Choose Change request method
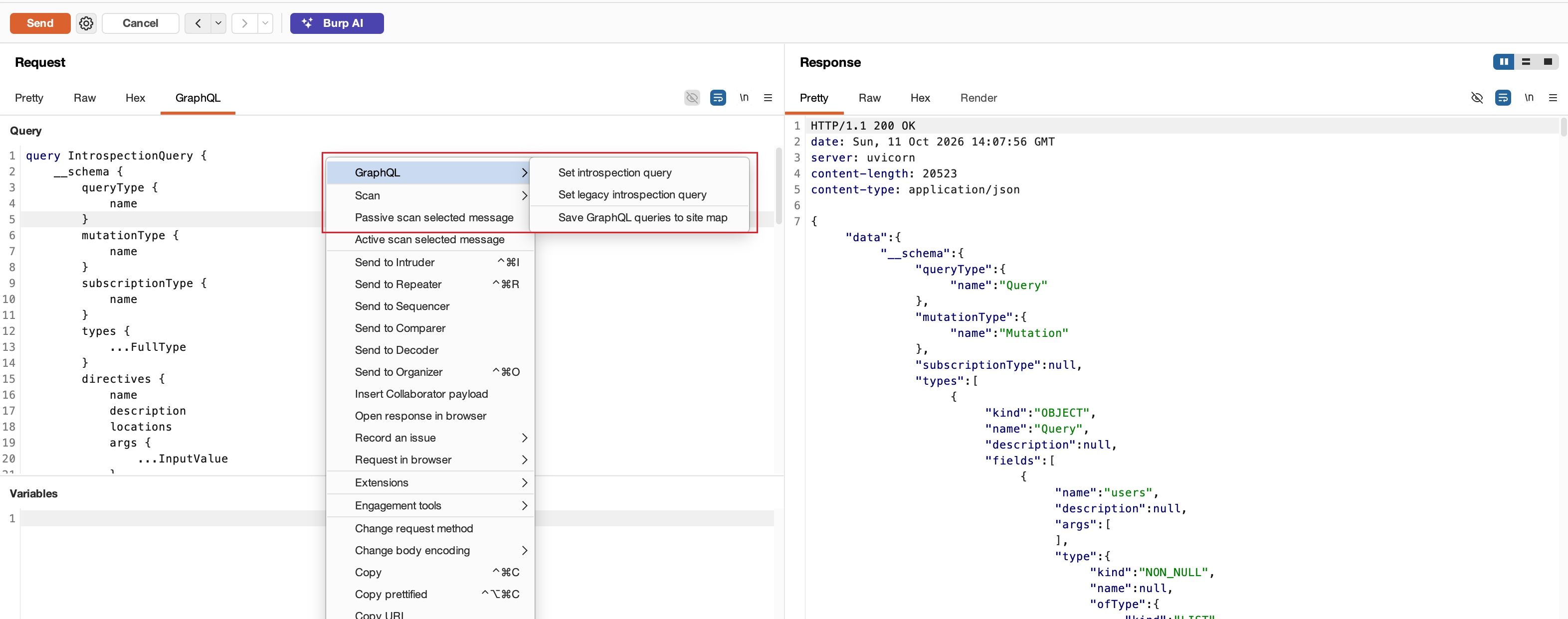The image size is (1568, 619). [430, 529]
